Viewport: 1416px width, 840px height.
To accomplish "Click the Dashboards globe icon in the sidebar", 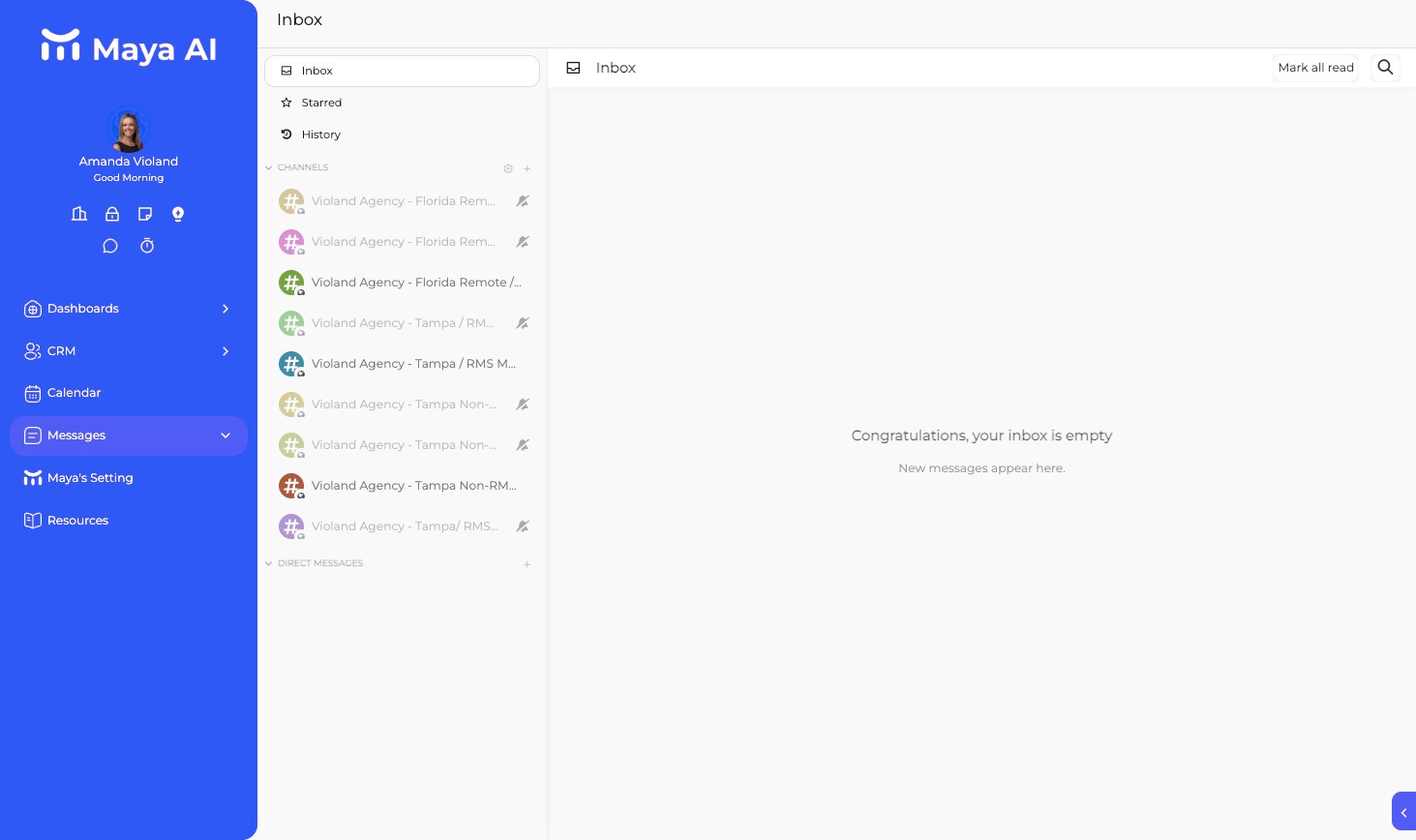I will coord(33,309).
